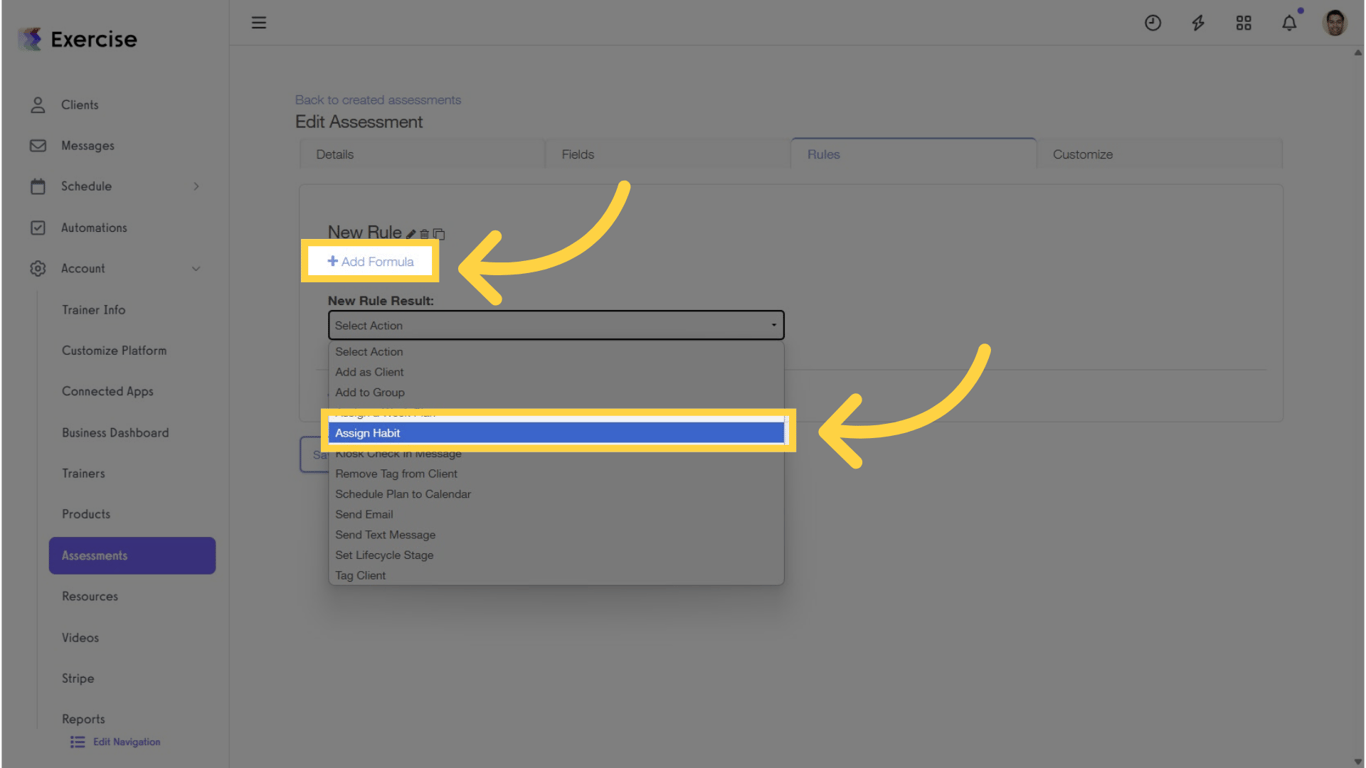This screenshot has width=1366, height=768.
Task: Rename the rule with the pencil icon
Action: pos(410,232)
